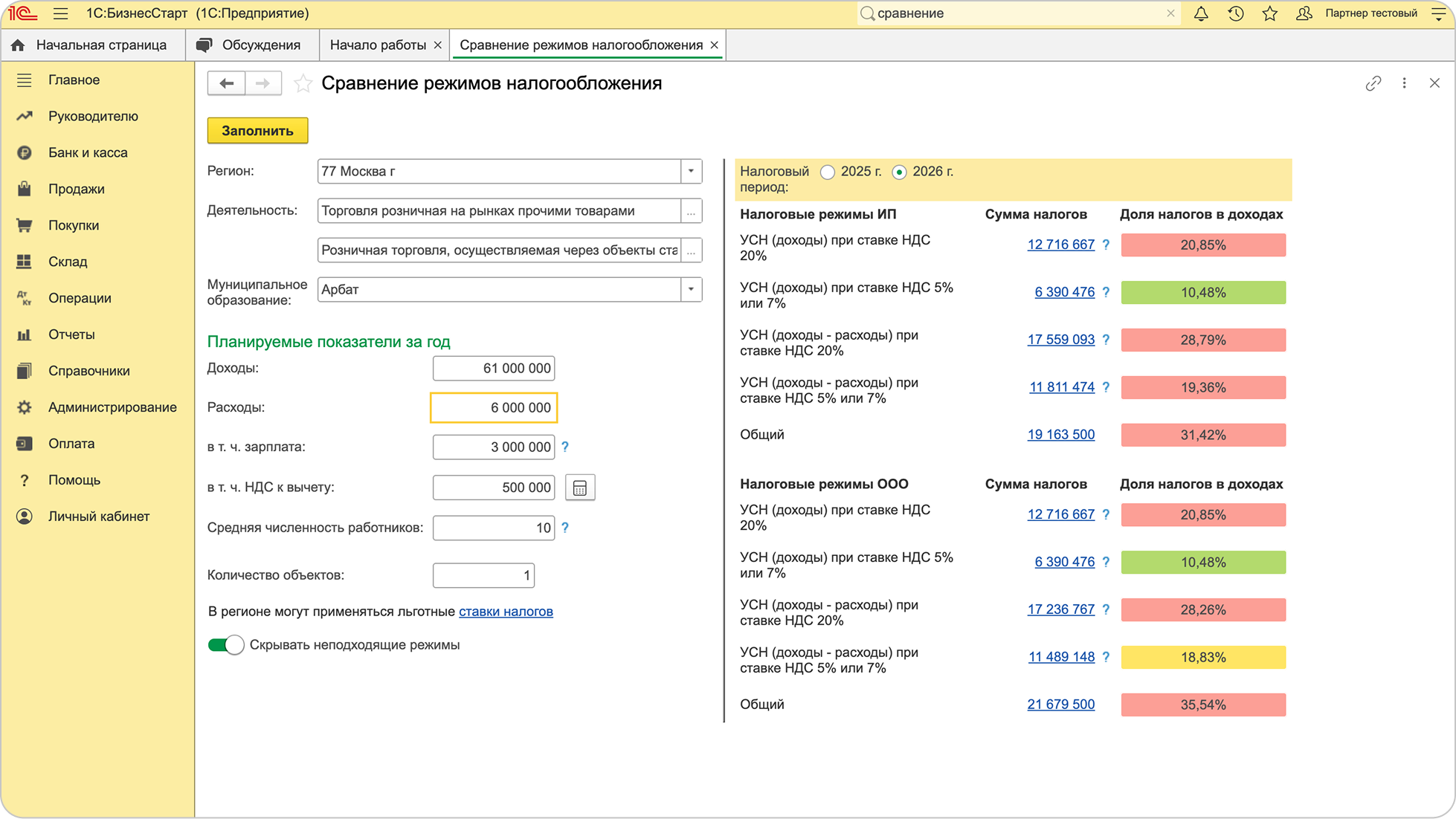Click the get link chain icon
Viewport: 1456px width, 819px height.
(1373, 83)
